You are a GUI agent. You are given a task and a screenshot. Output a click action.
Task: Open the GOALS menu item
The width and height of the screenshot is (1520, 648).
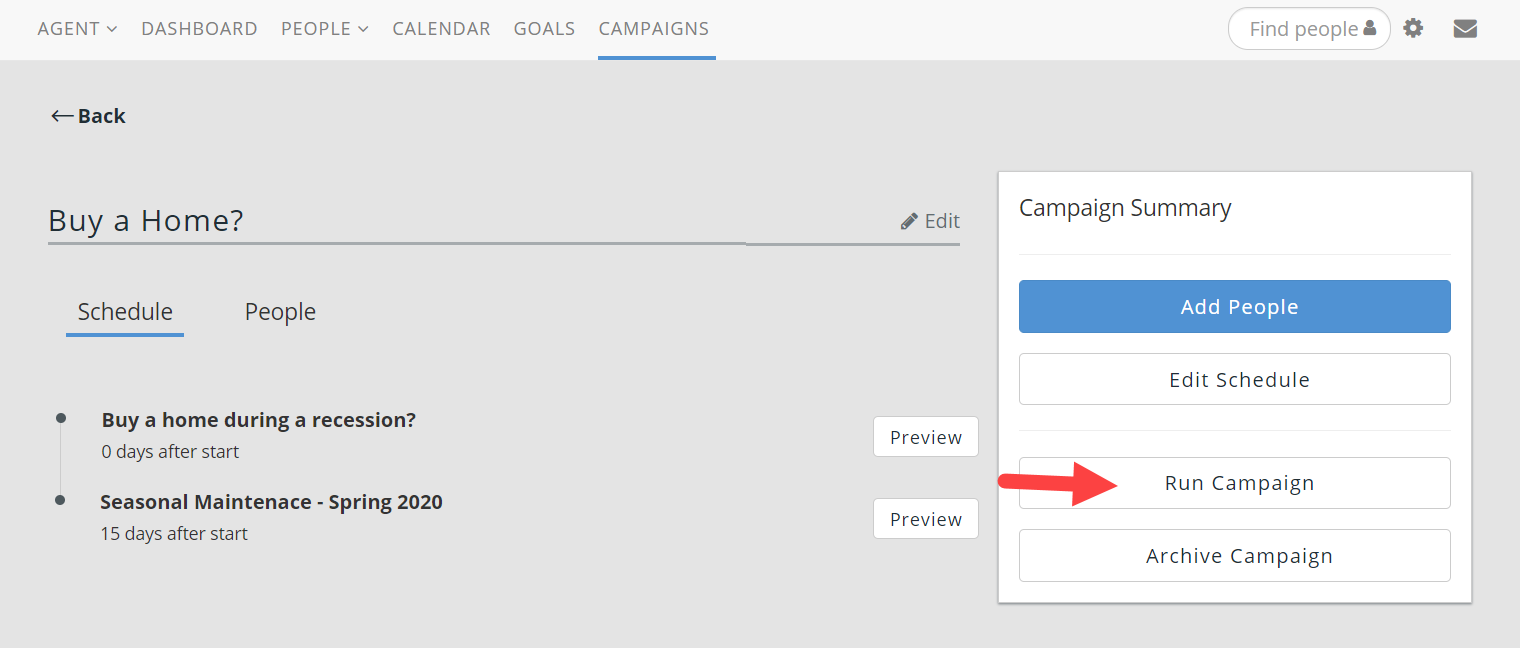click(x=544, y=29)
